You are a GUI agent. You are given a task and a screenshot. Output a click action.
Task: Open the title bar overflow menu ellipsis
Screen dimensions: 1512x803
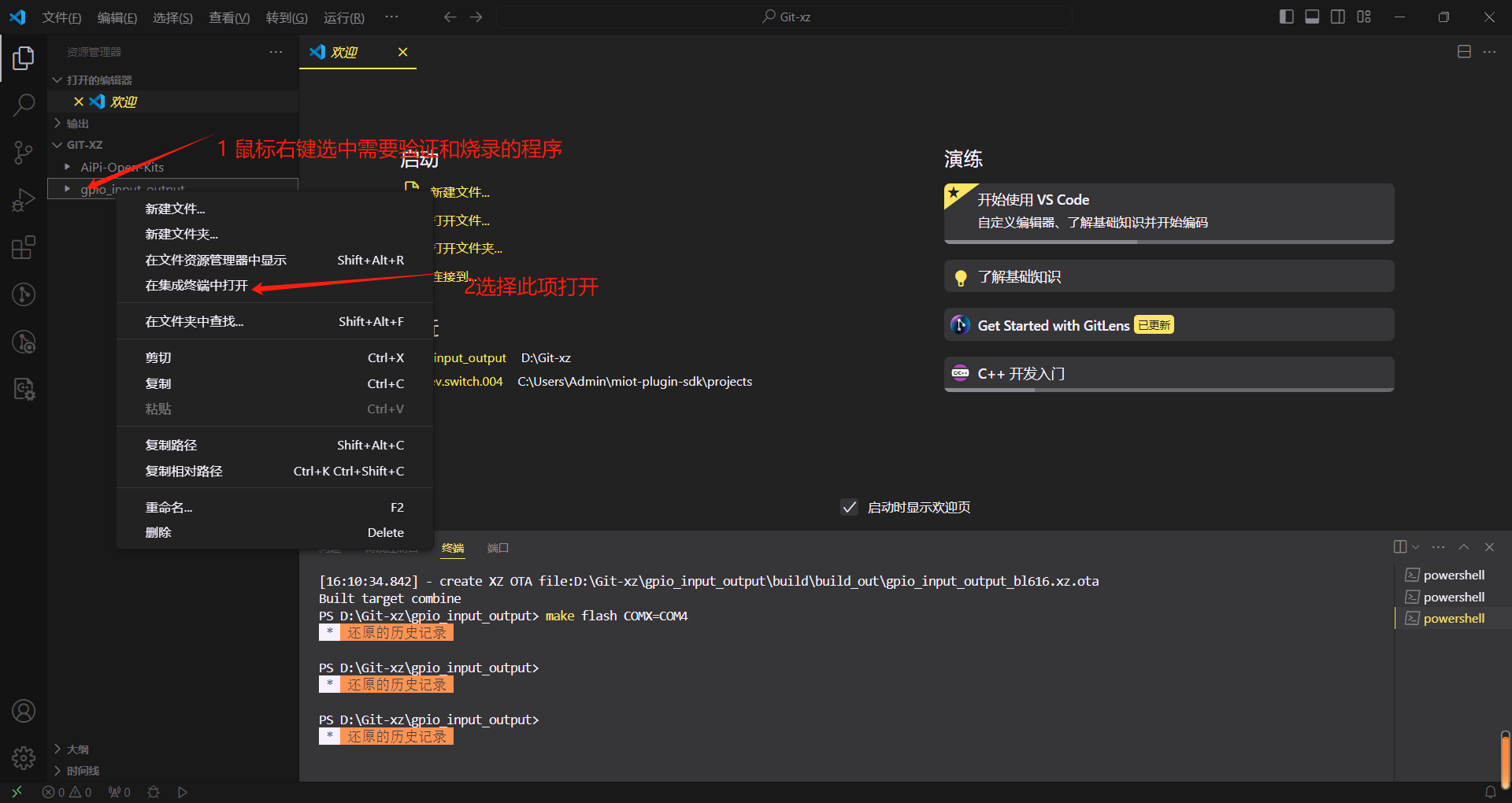(x=391, y=17)
